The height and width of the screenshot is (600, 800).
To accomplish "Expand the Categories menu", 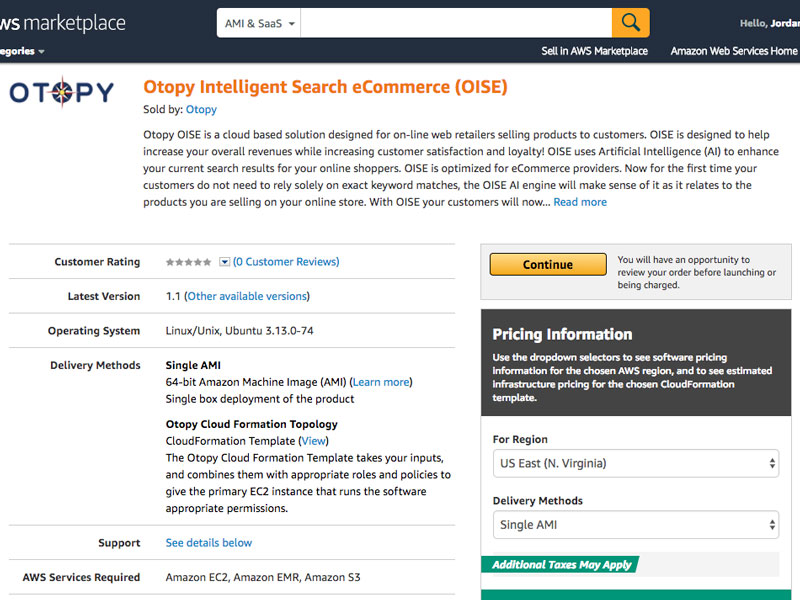I will click(22, 51).
